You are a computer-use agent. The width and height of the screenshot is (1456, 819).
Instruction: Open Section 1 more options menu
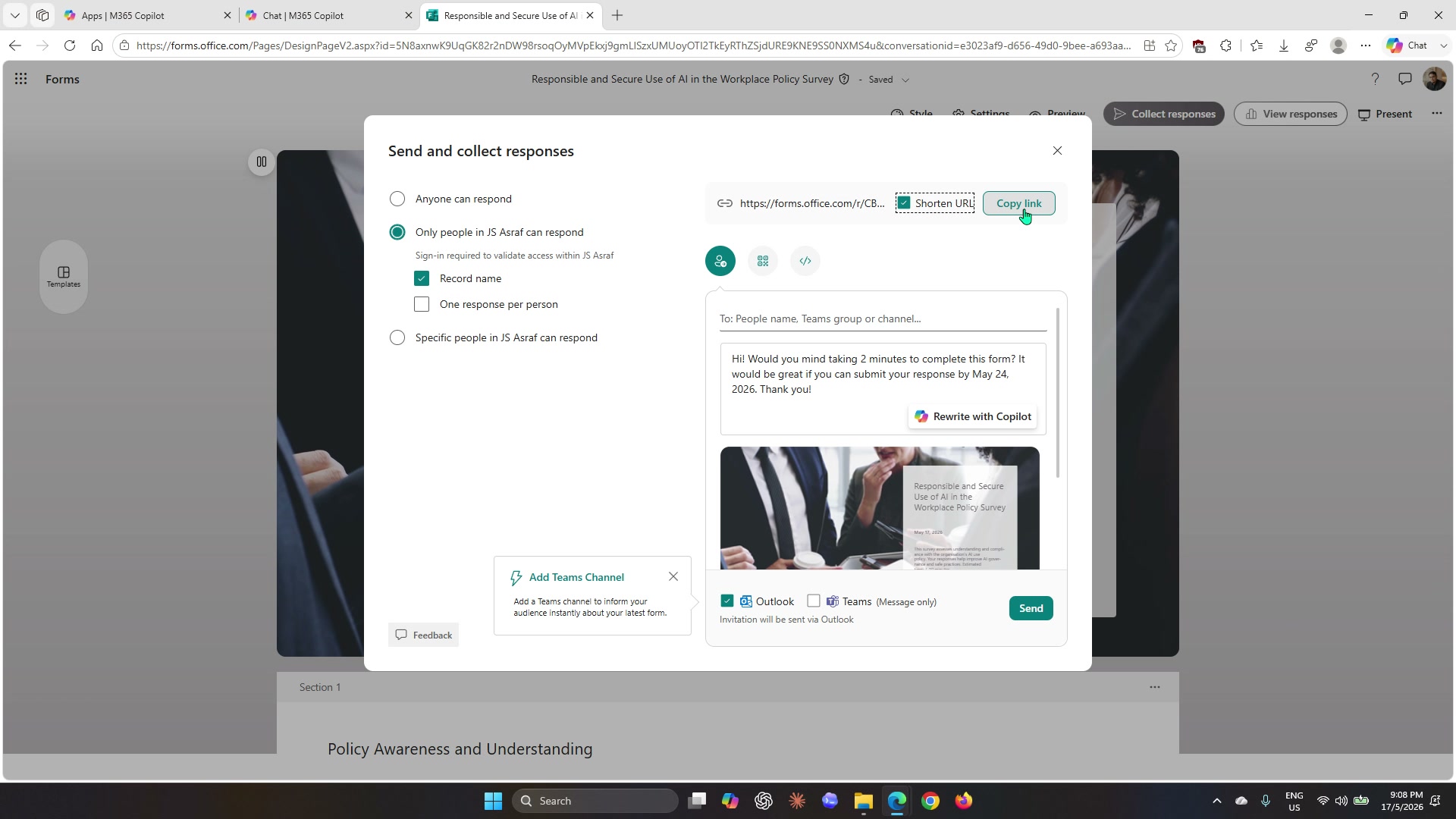[1154, 687]
